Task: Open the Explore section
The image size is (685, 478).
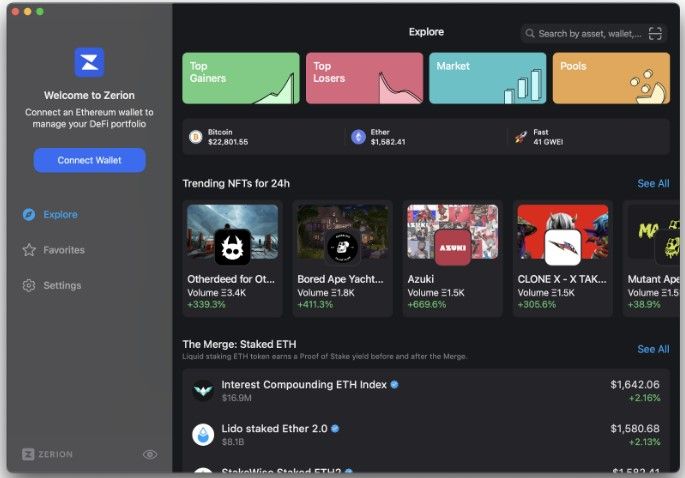Action: (50, 215)
